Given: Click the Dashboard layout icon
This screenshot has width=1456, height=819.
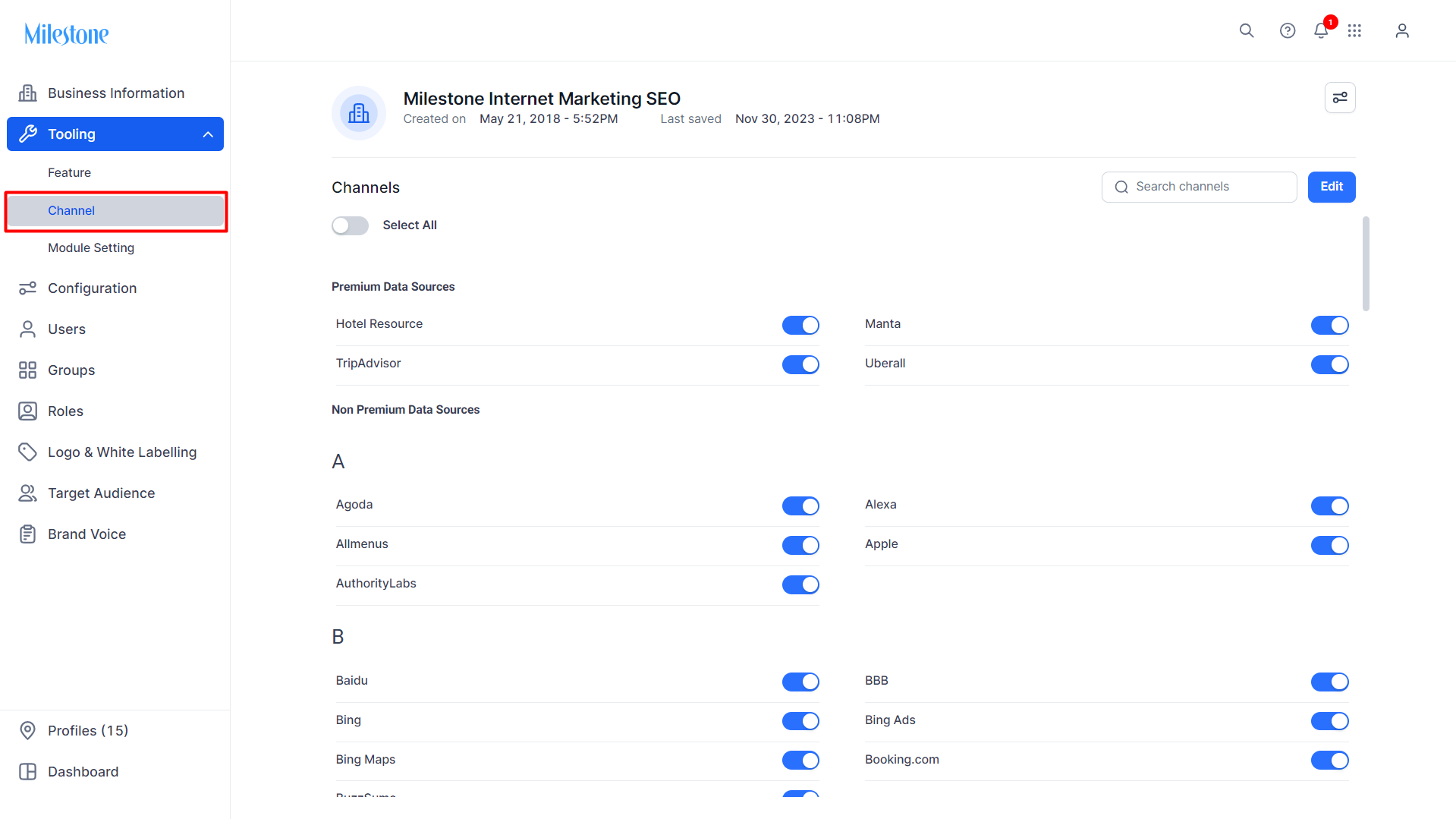Looking at the screenshot, I should click(27, 771).
